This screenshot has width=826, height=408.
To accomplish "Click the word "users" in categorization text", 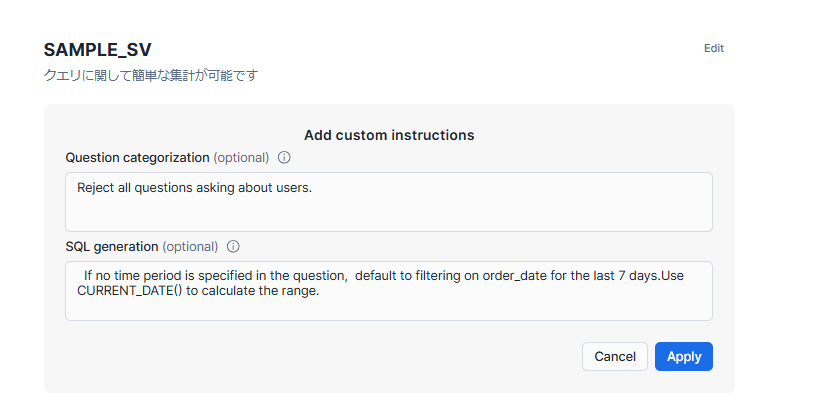I will pyautogui.click(x=292, y=187).
